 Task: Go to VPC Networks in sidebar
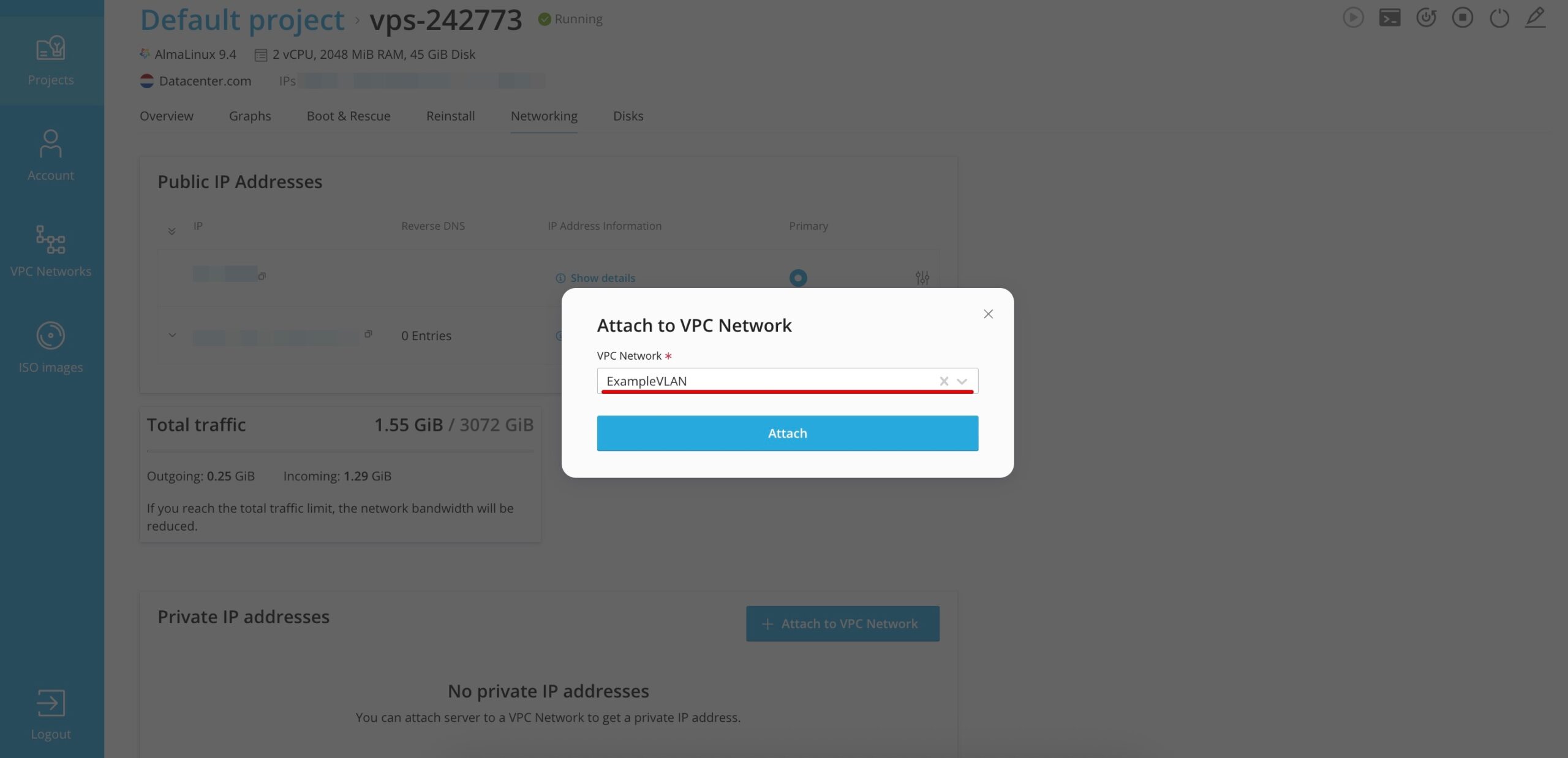pyautogui.click(x=51, y=240)
